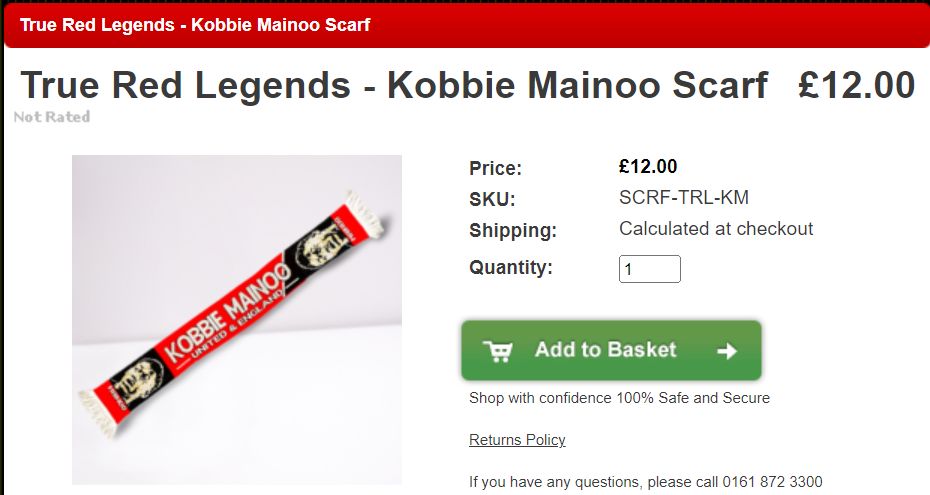This screenshot has height=495, width=930.
Task: Click the Price field label
Action: 496,168
